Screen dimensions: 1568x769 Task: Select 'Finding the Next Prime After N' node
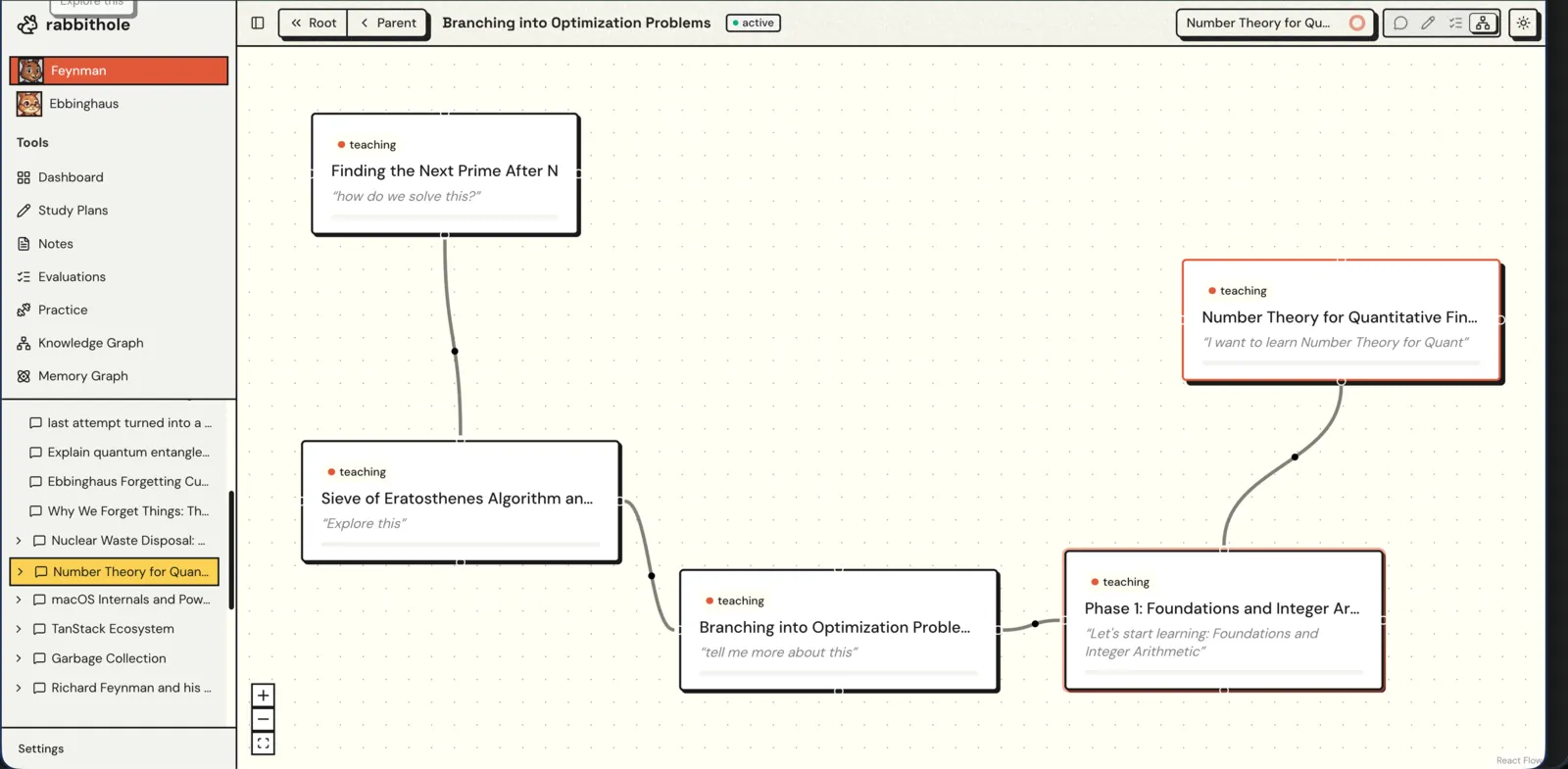tap(445, 174)
